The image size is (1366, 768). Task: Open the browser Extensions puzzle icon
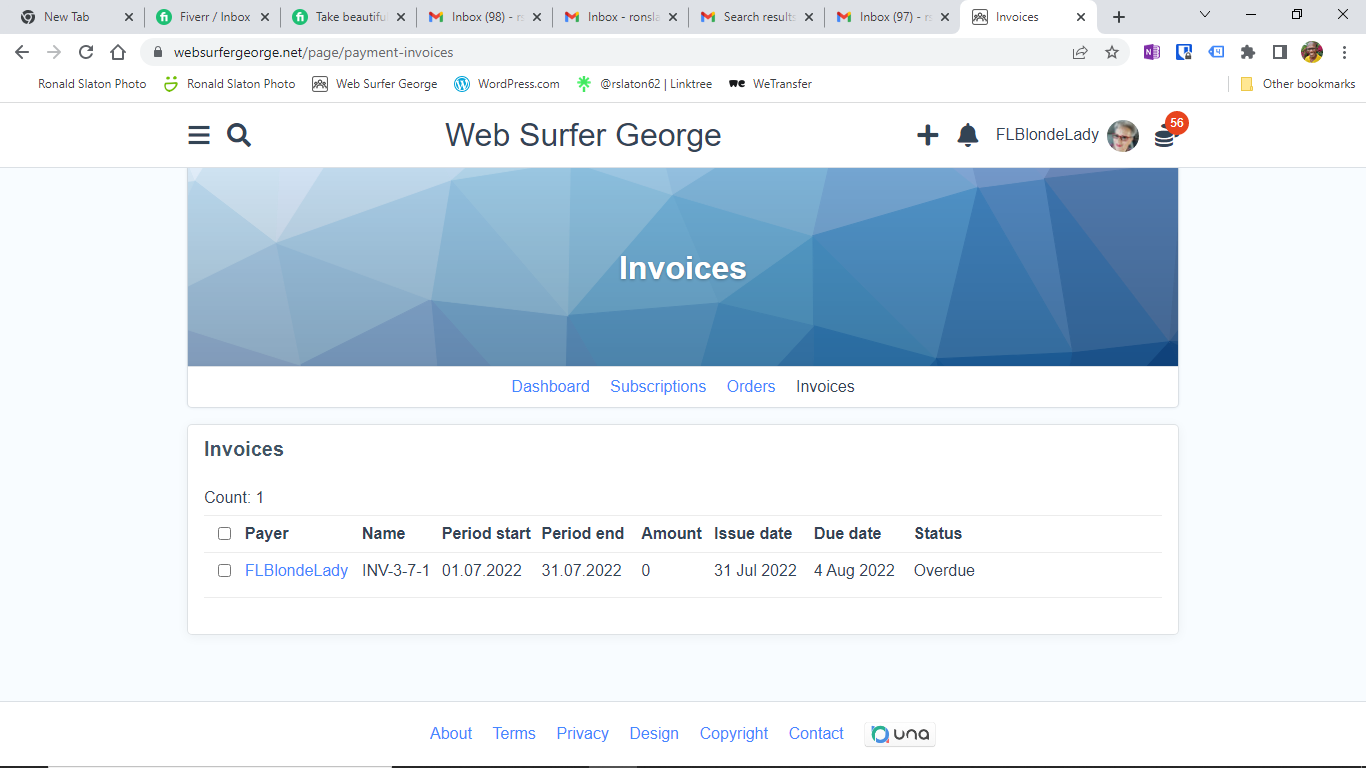pos(1247,52)
